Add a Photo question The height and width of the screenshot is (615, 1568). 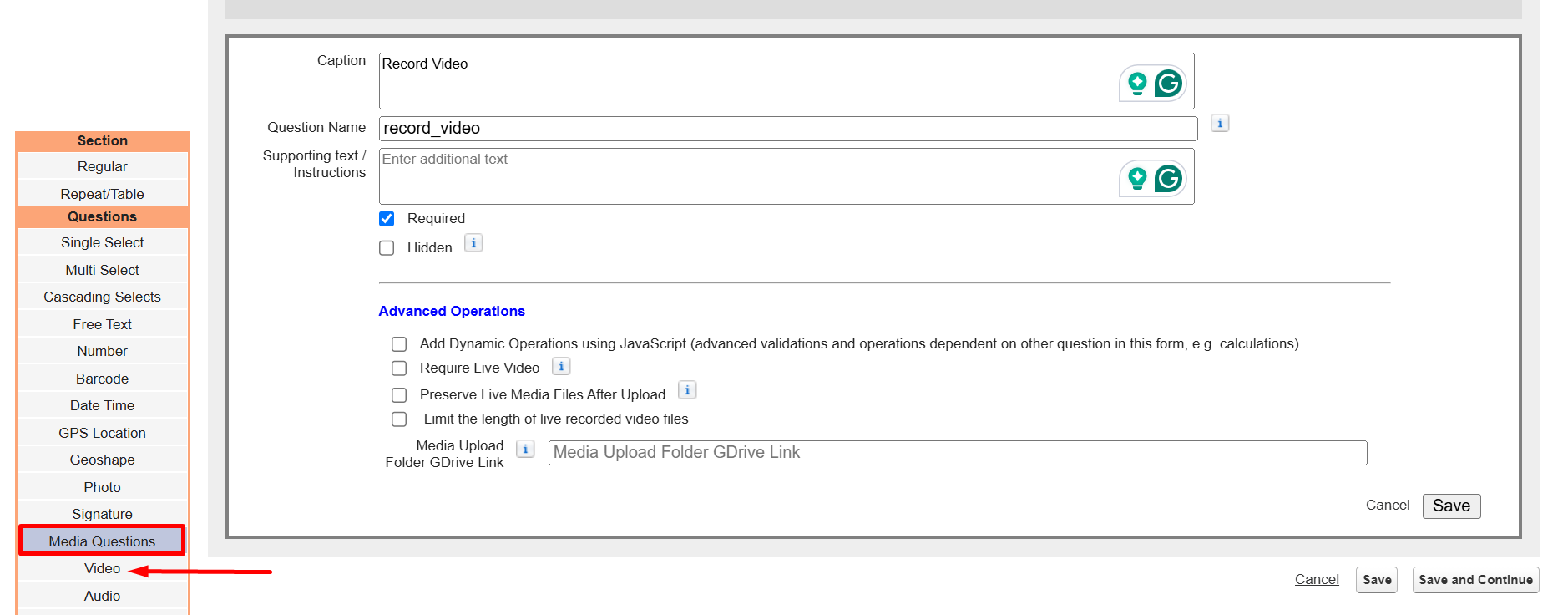pyautogui.click(x=103, y=487)
